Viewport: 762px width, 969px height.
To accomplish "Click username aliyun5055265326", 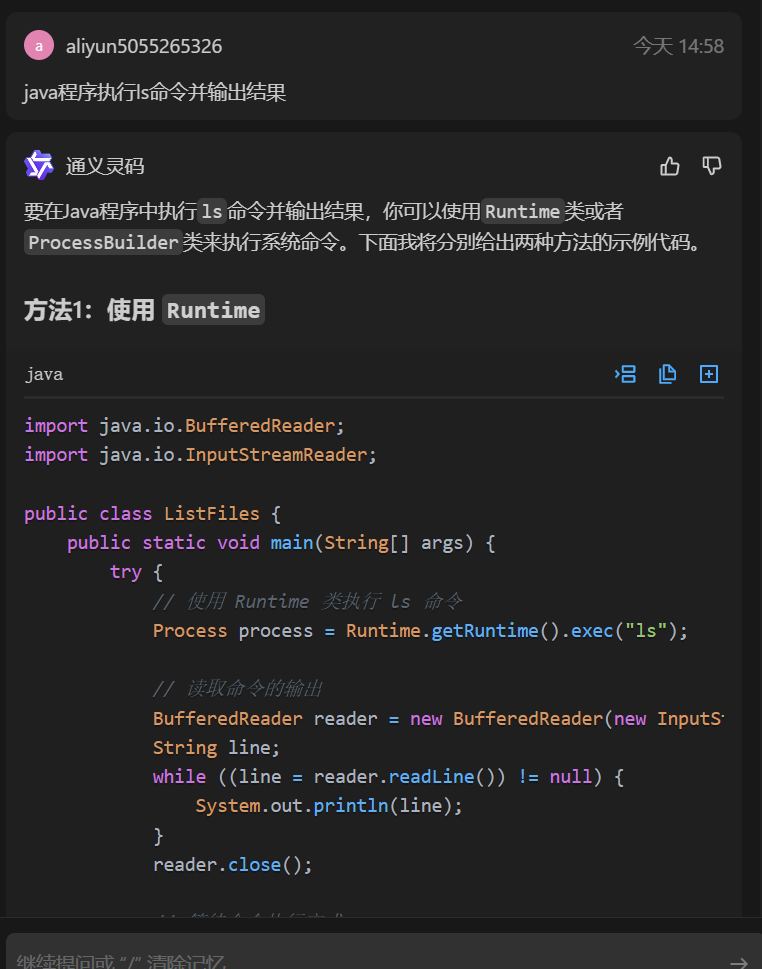I will [144, 46].
